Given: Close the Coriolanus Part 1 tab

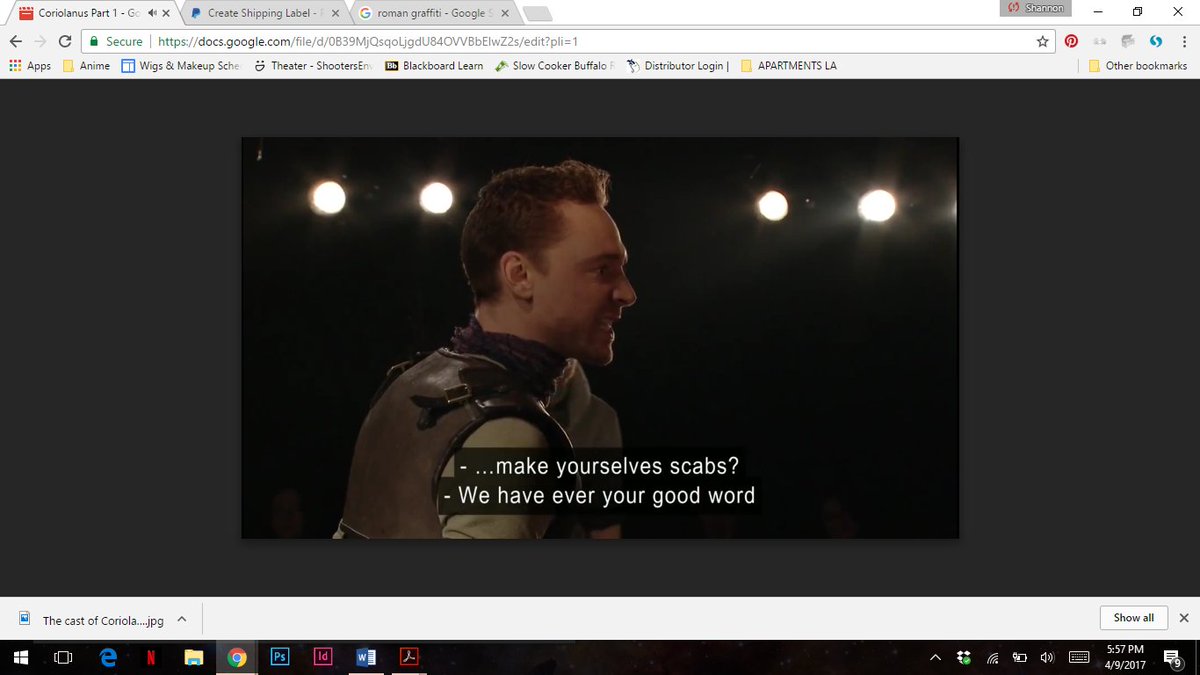Looking at the screenshot, I should point(166,13).
